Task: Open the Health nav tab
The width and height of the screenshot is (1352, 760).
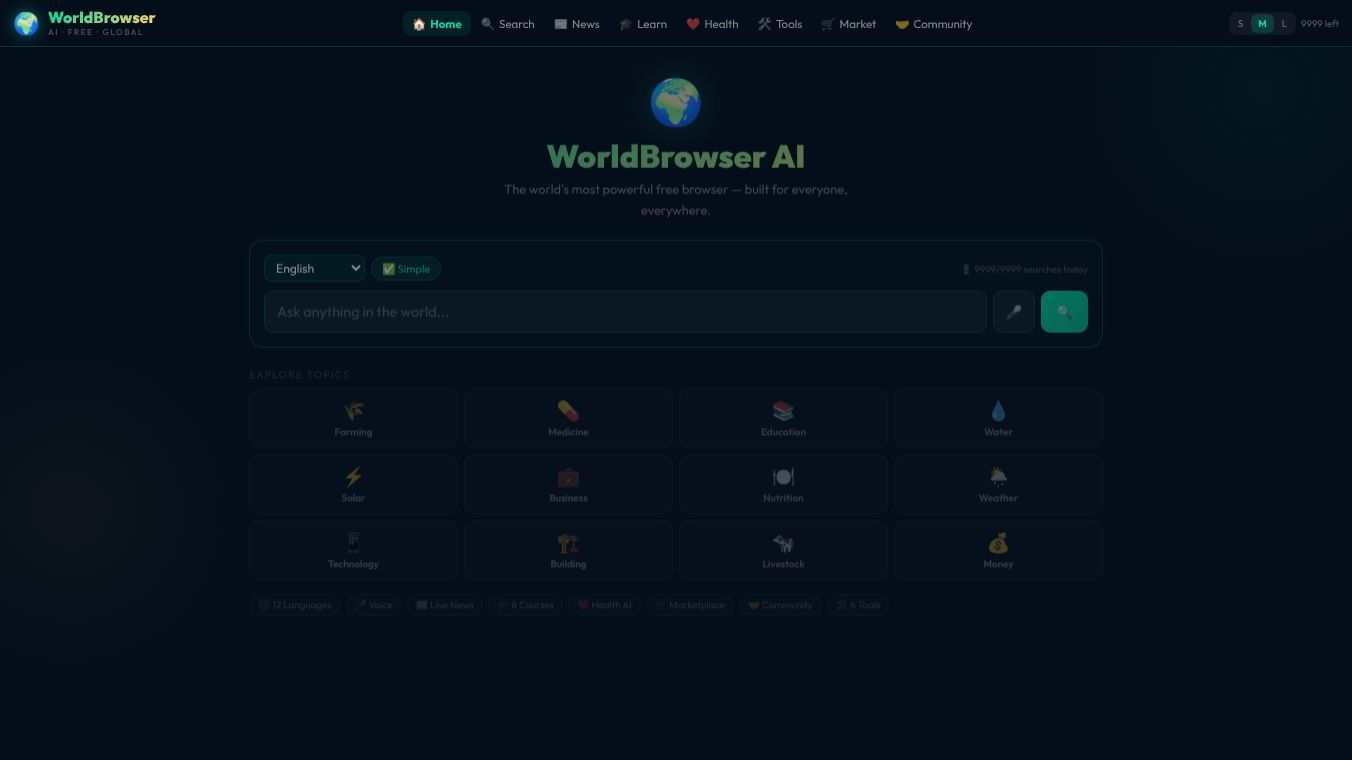Action: (712, 24)
